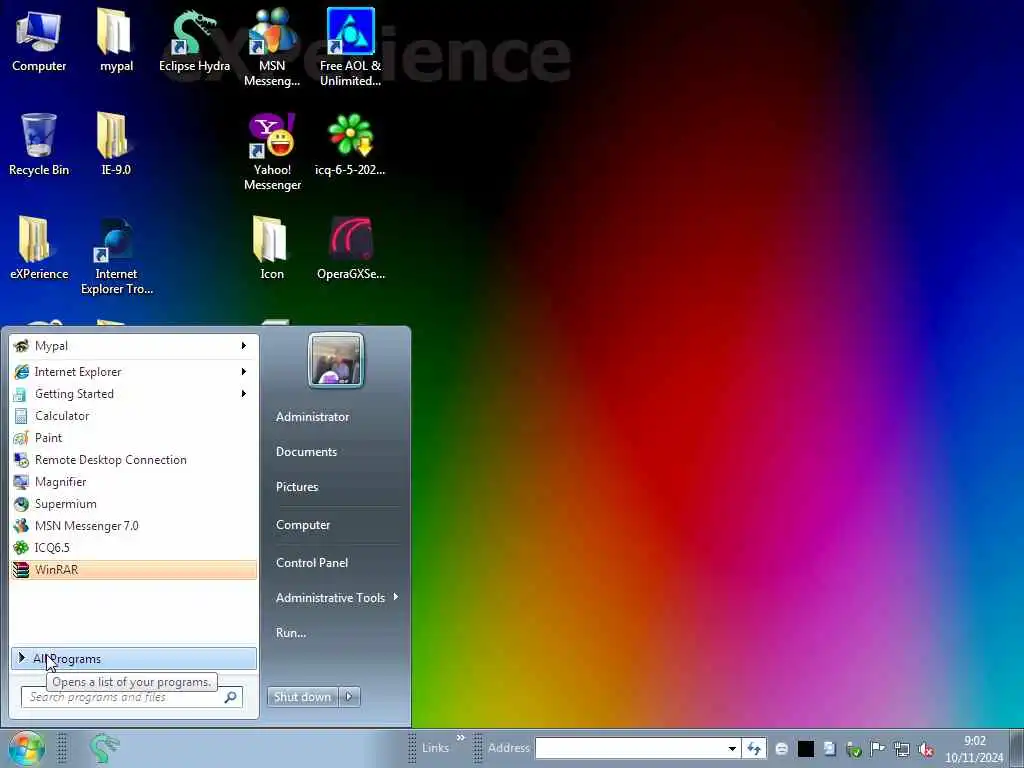
Task: Expand the Internet Explorer jump list arrow
Action: tap(244, 372)
